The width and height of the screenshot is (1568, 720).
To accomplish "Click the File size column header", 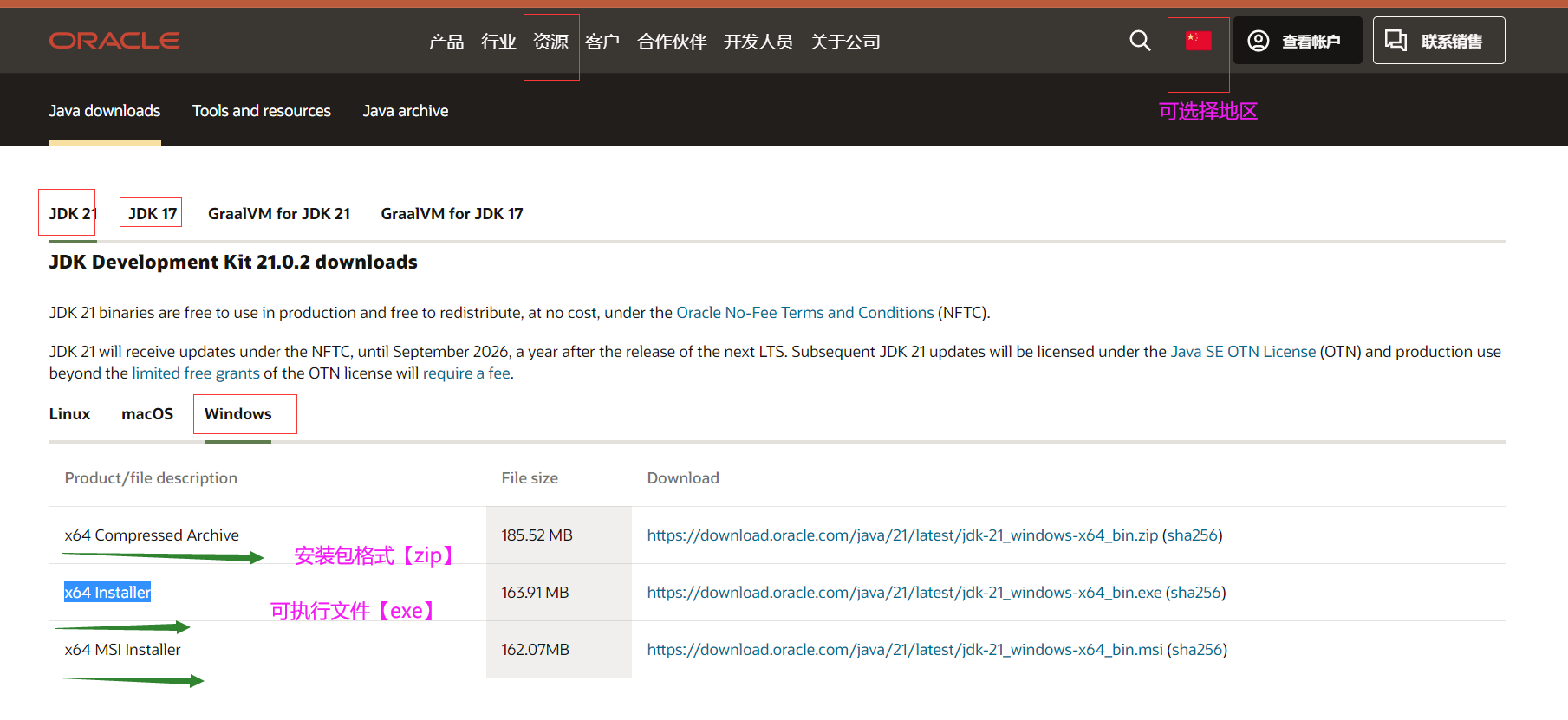I will pos(530,478).
